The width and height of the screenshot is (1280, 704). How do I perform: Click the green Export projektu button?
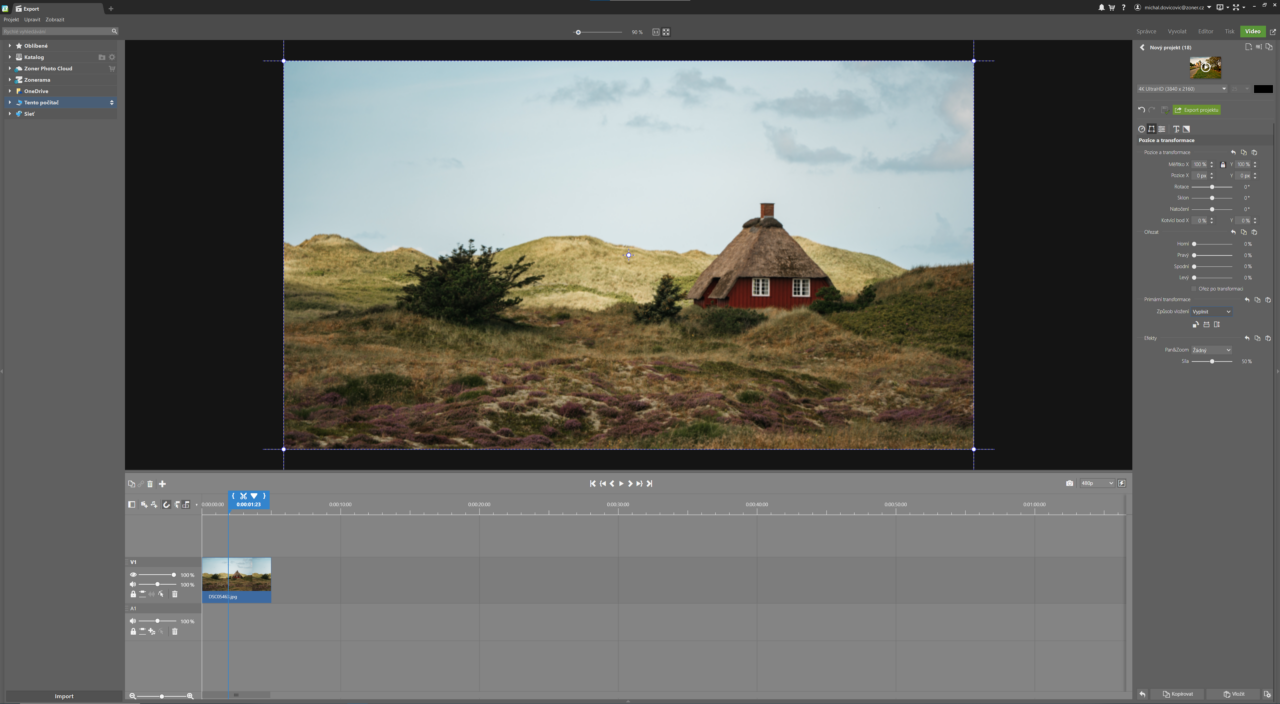[1197, 110]
